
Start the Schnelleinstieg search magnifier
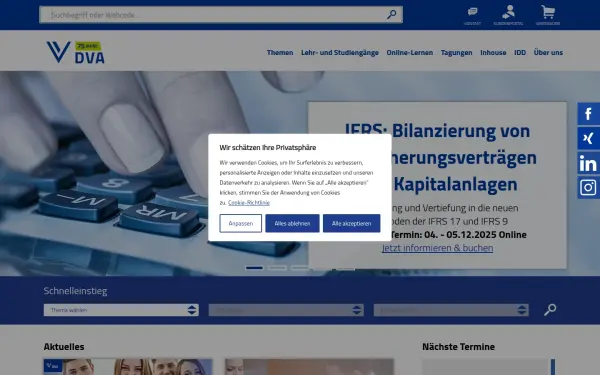click(x=550, y=310)
